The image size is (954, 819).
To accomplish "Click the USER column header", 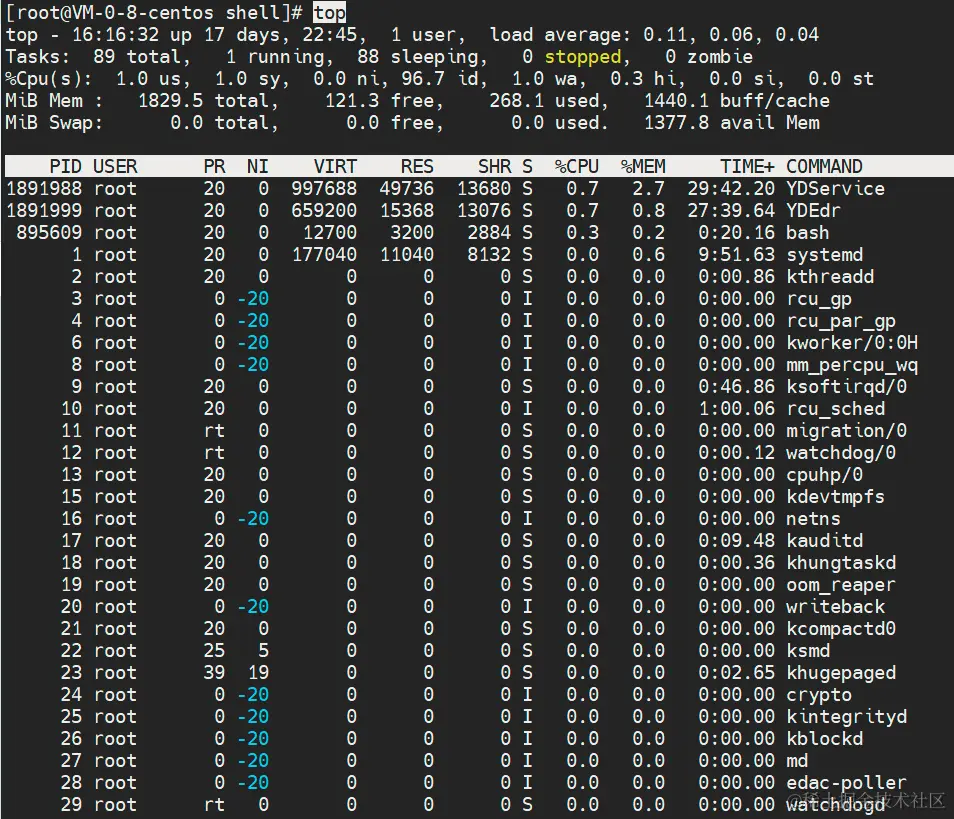I will 115,166.
